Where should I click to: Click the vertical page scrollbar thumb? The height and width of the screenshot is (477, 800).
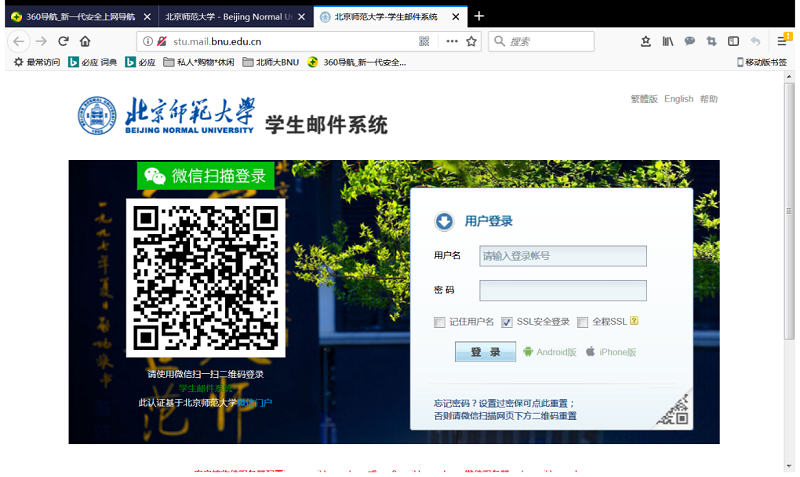coord(789,211)
